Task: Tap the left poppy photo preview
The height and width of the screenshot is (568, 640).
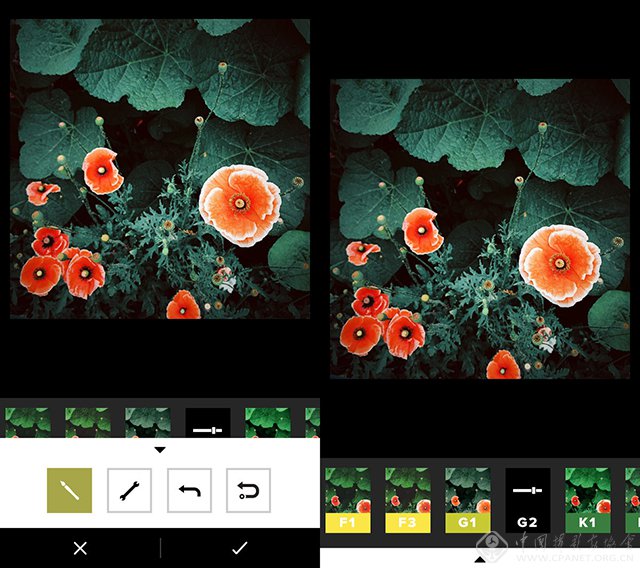Action: point(160,170)
